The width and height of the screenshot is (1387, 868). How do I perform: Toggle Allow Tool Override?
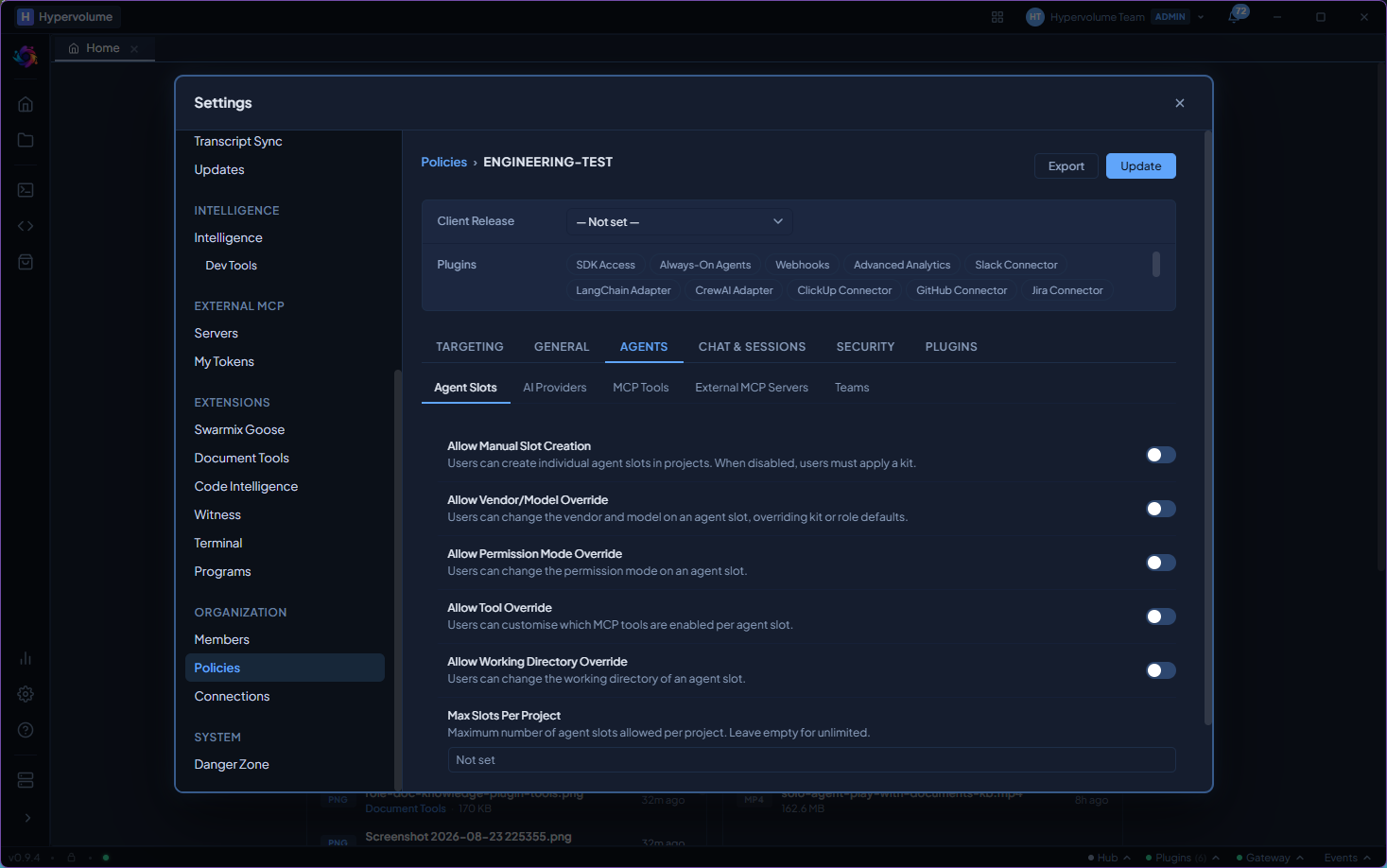click(x=1161, y=616)
